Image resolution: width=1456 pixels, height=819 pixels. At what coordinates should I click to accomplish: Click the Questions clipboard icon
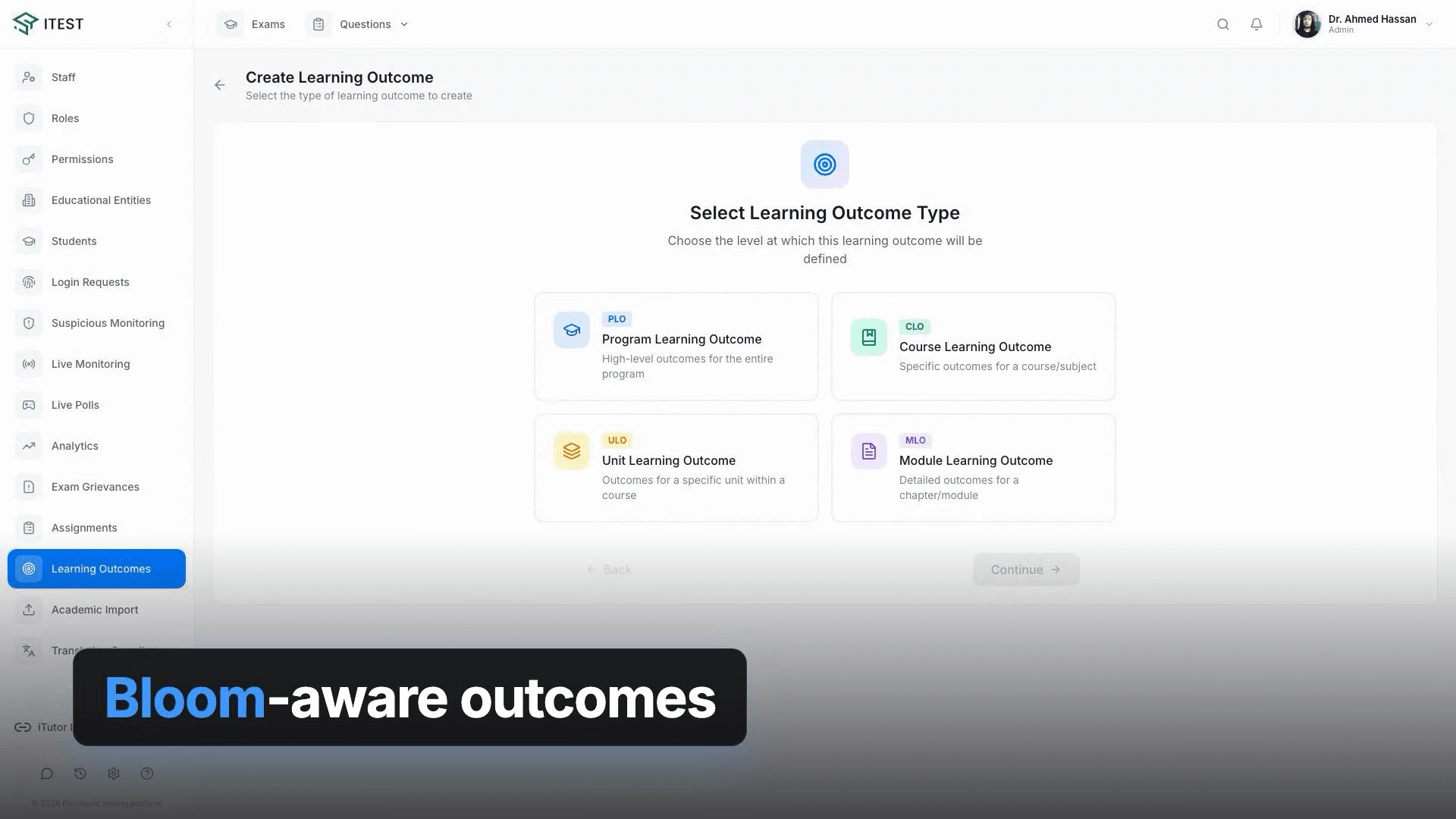pyautogui.click(x=318, y=24)
